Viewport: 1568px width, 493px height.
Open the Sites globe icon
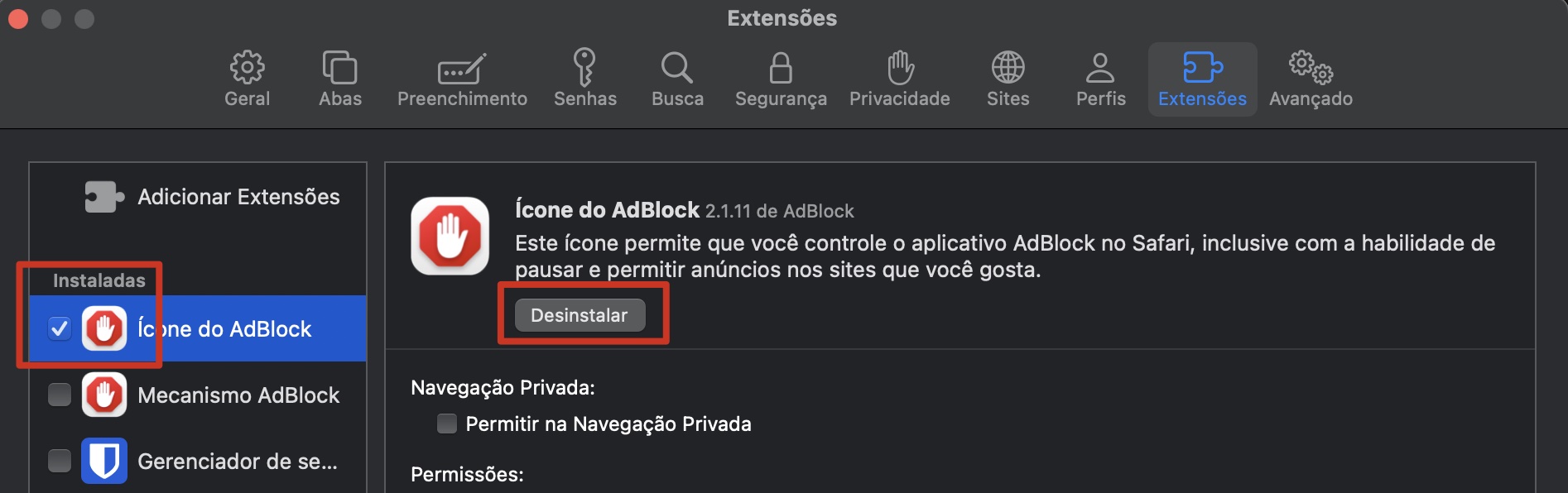1007,77
